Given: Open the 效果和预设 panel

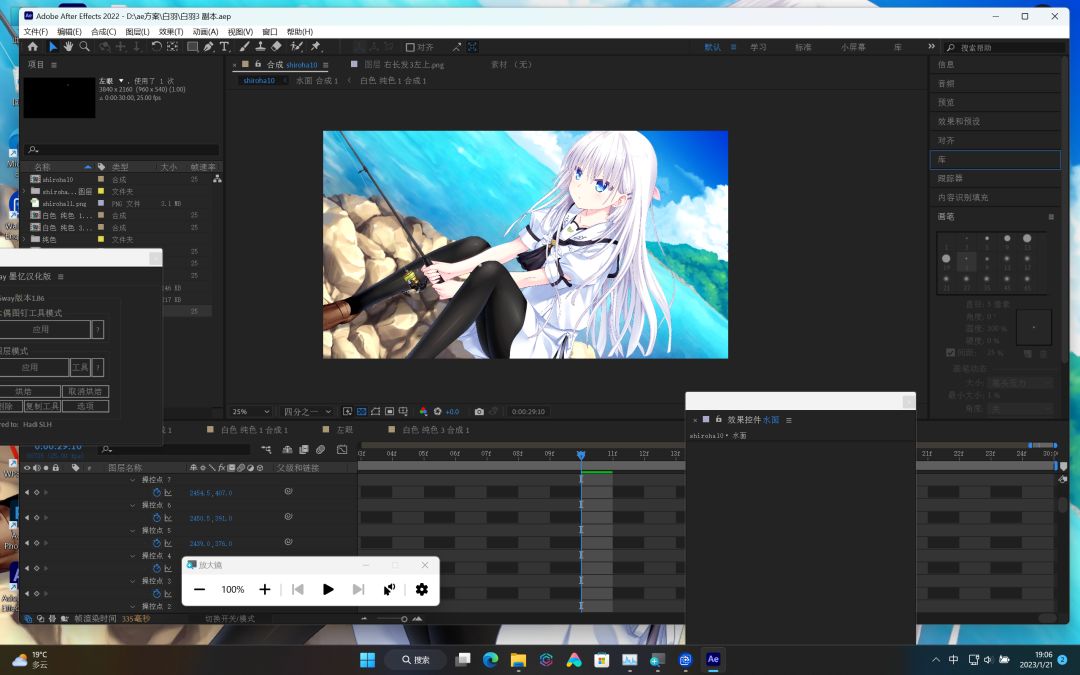Looking at the screenshot, I should [x=958, y=121].
